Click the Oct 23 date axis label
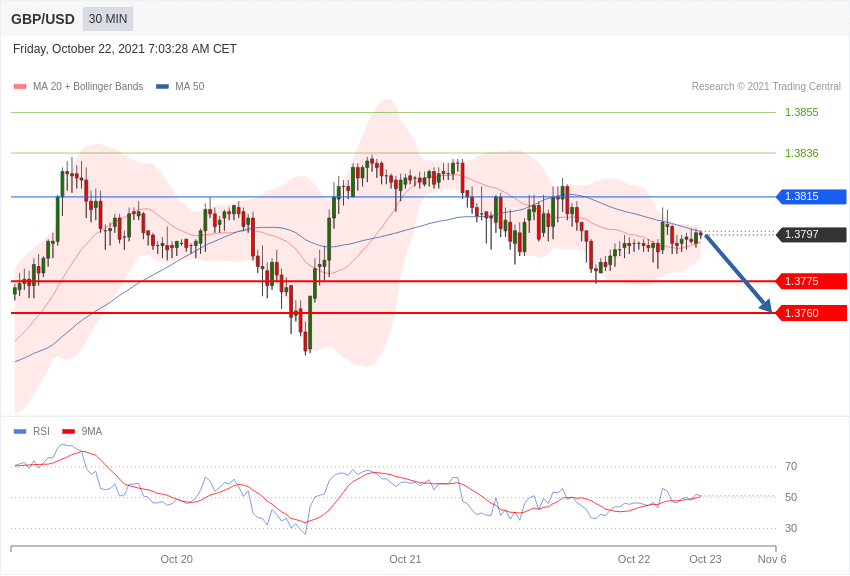The height and width of the screenshot is (576, 850). 705,559
